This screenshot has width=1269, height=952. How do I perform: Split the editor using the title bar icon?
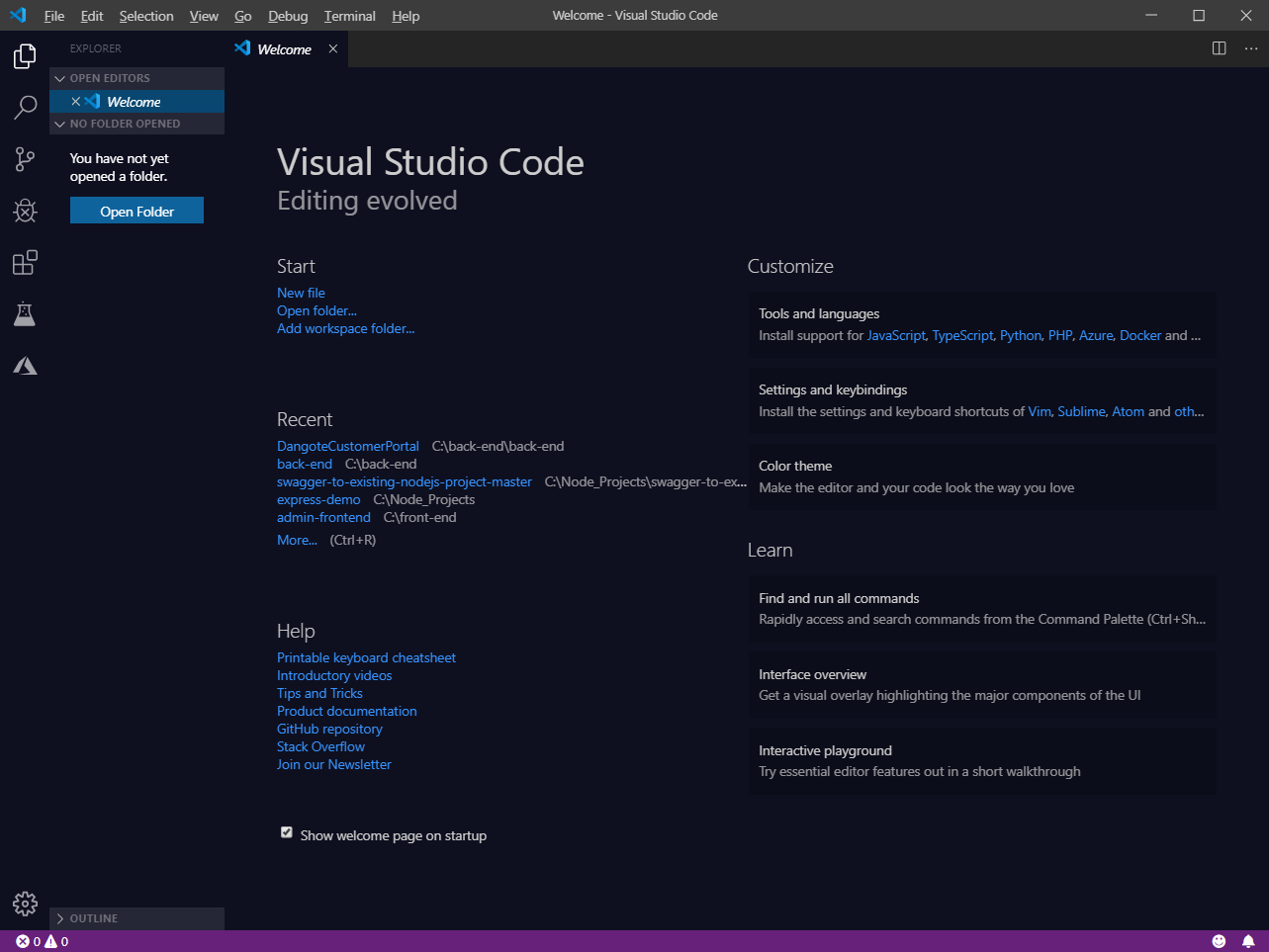click(x=1219, y=47)
